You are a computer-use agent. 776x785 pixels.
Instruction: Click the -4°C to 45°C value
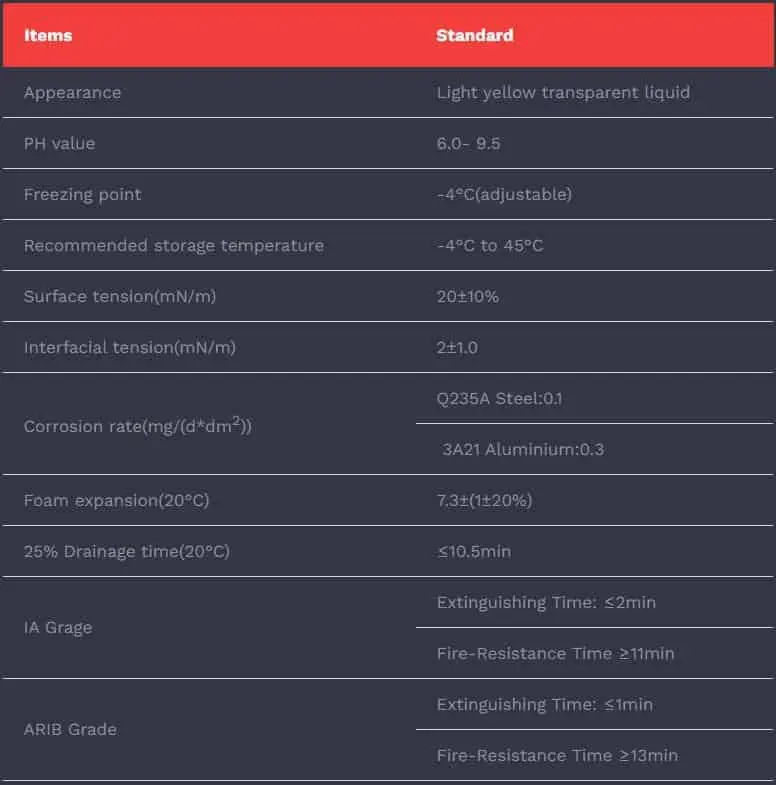click(x=490, y=245)
